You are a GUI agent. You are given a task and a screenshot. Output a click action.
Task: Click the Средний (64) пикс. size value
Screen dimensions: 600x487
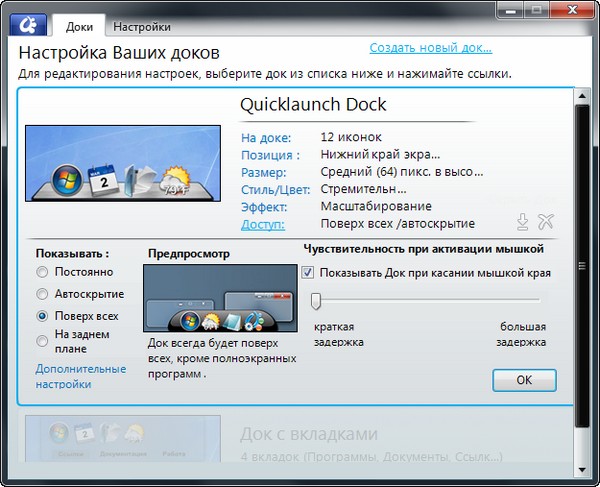coord(402,172)
